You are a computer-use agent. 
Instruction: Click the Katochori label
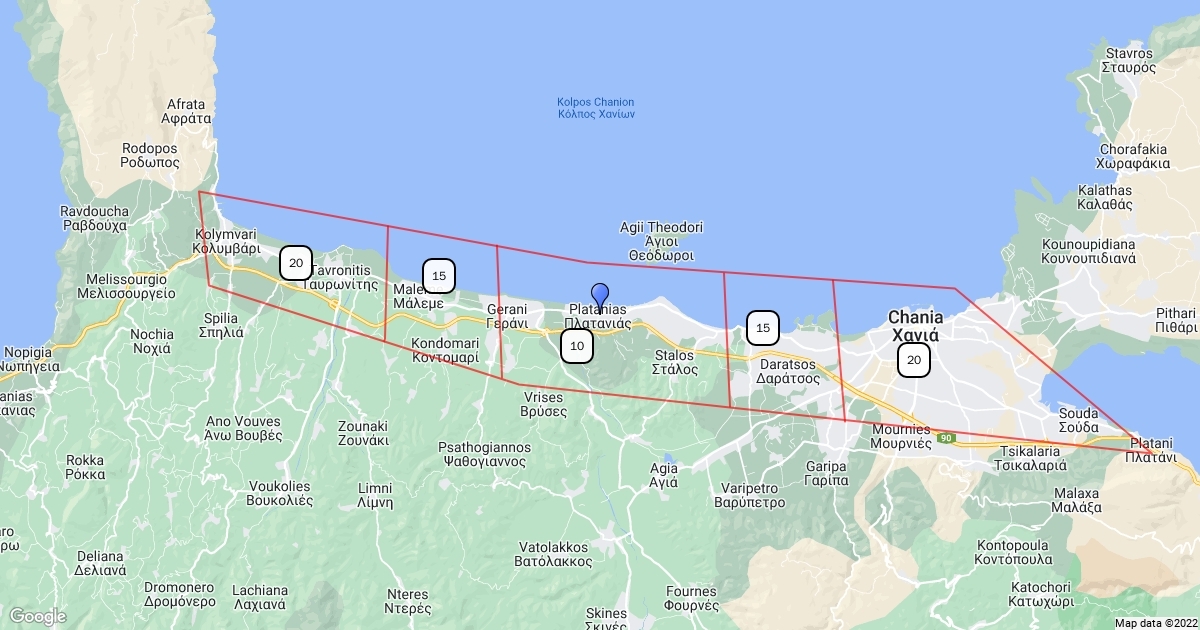click(x=1041, y=595)
